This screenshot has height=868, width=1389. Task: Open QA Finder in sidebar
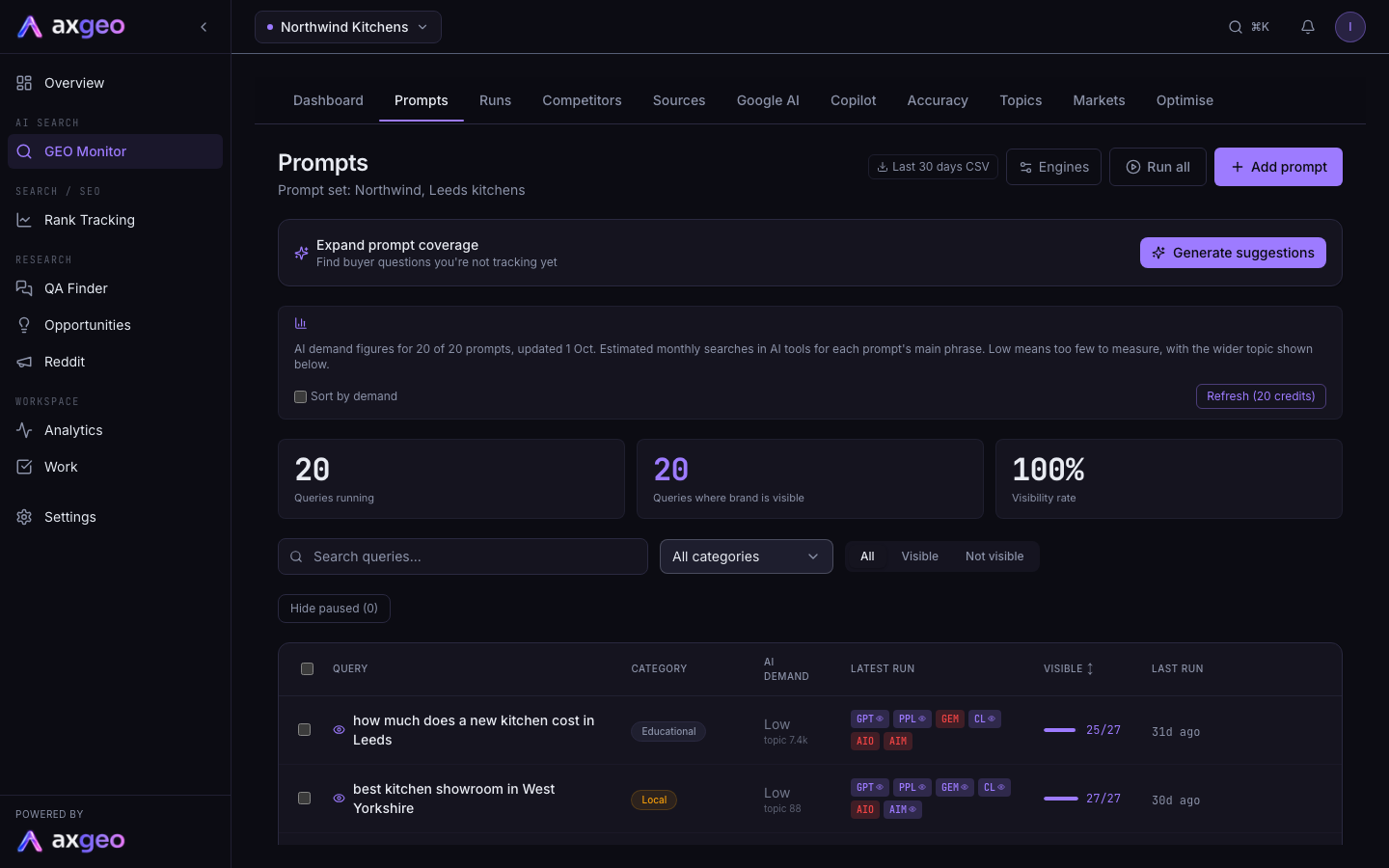point(115,288)
